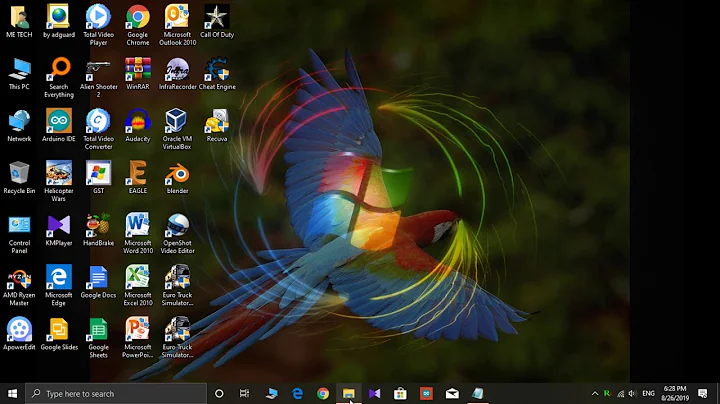Select the EAGLE desktop shortcut

(138, 178)
